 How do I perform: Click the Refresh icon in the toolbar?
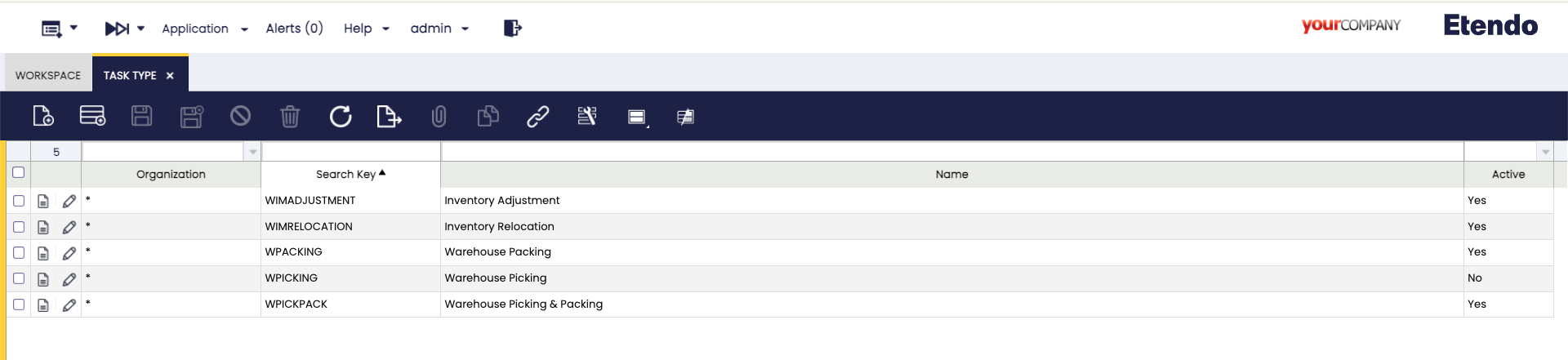340,117
